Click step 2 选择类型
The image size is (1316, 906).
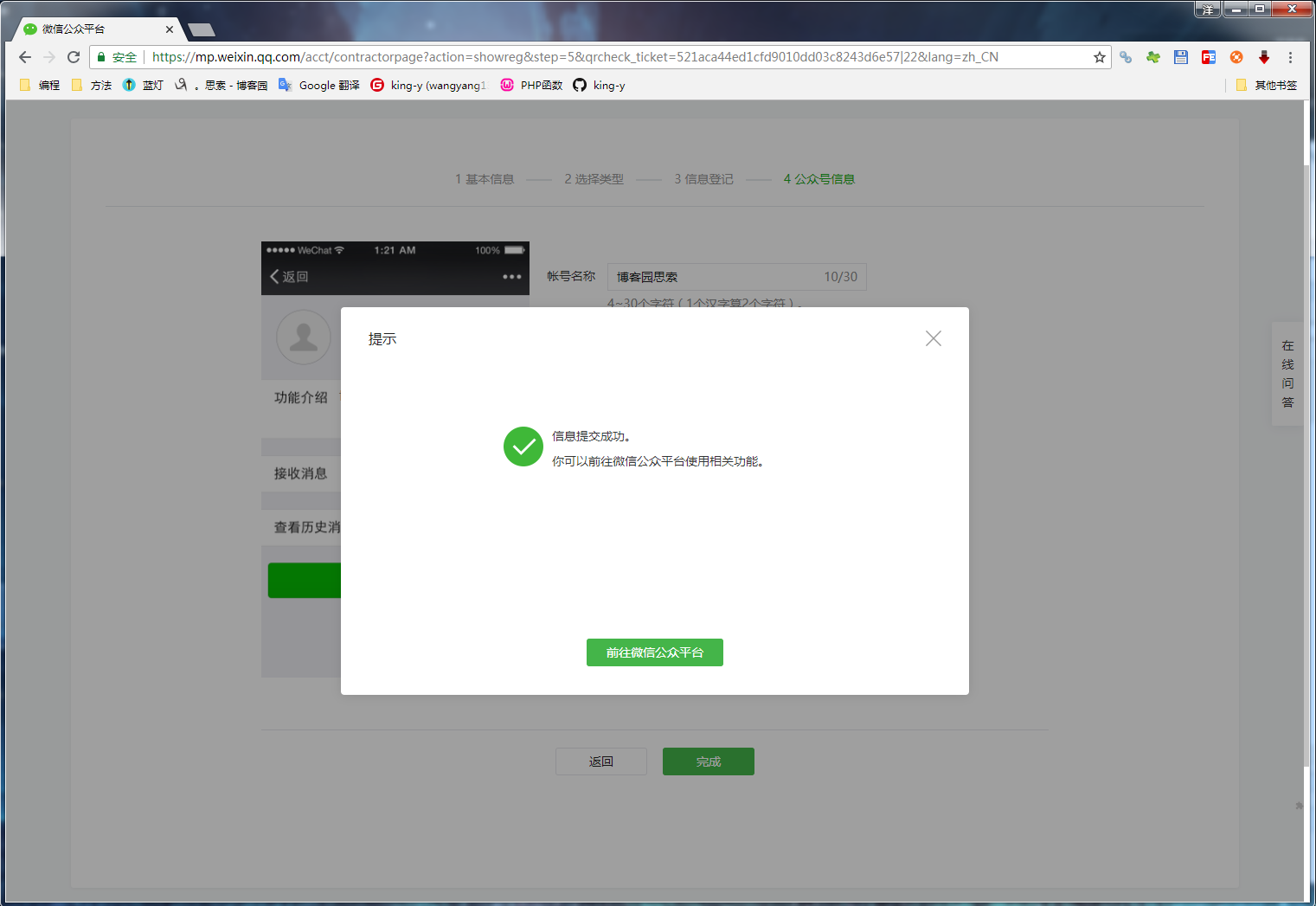coord(594,179)
